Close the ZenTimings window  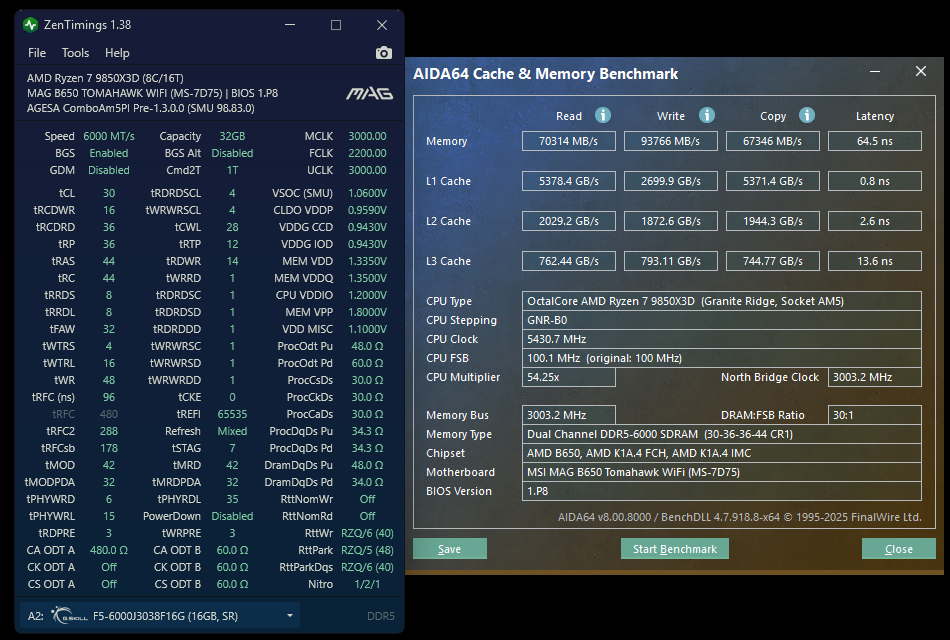[382, 25]
